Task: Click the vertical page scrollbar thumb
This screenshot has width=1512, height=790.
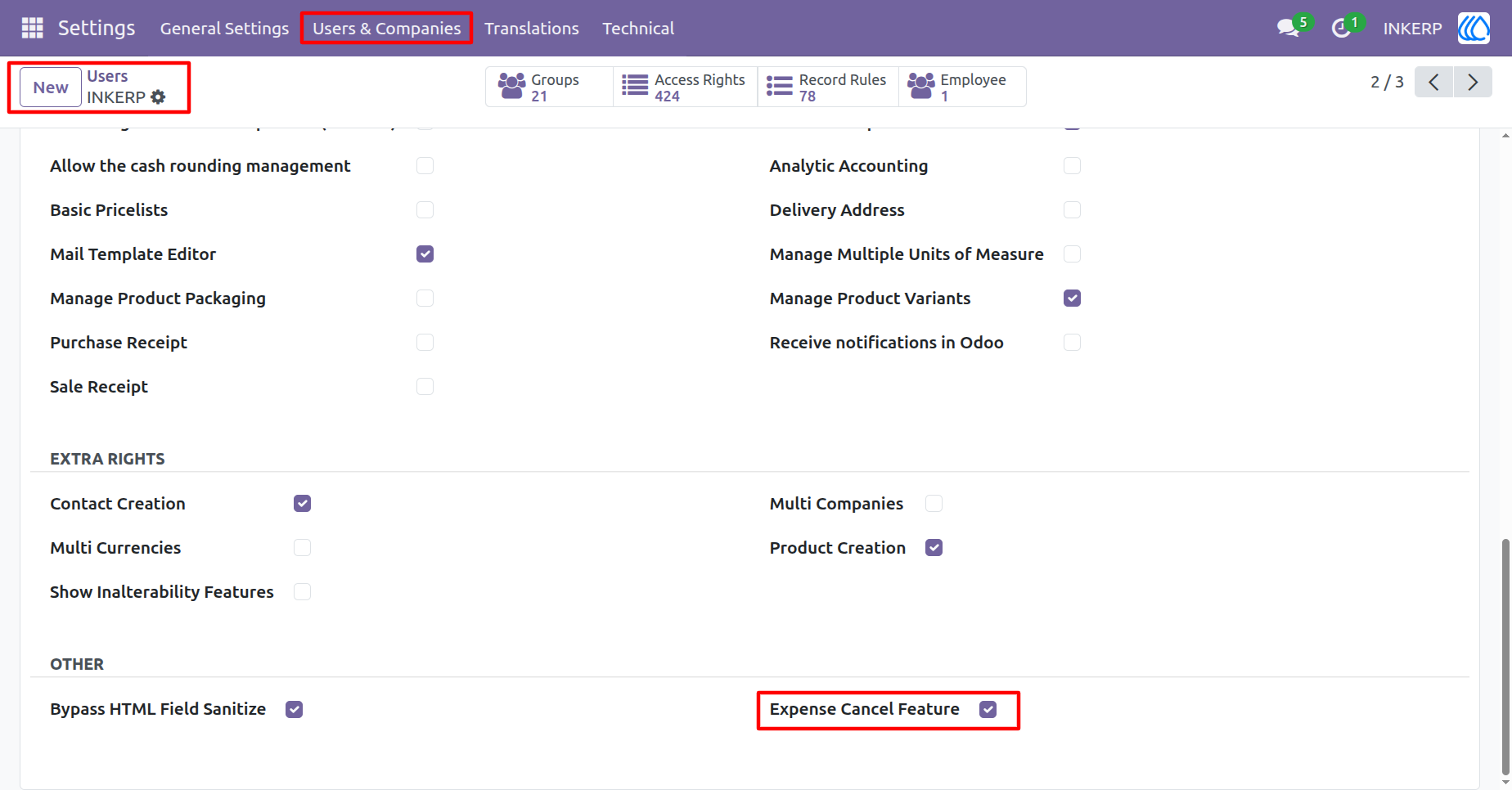Action: pyautogui.click(x=1505, y=657)
